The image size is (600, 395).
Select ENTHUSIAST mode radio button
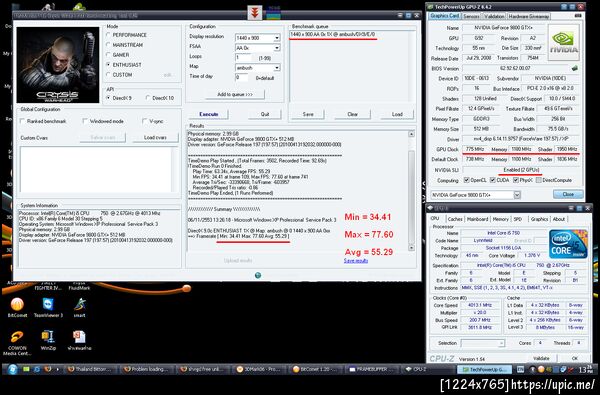[x=109, y=65]
